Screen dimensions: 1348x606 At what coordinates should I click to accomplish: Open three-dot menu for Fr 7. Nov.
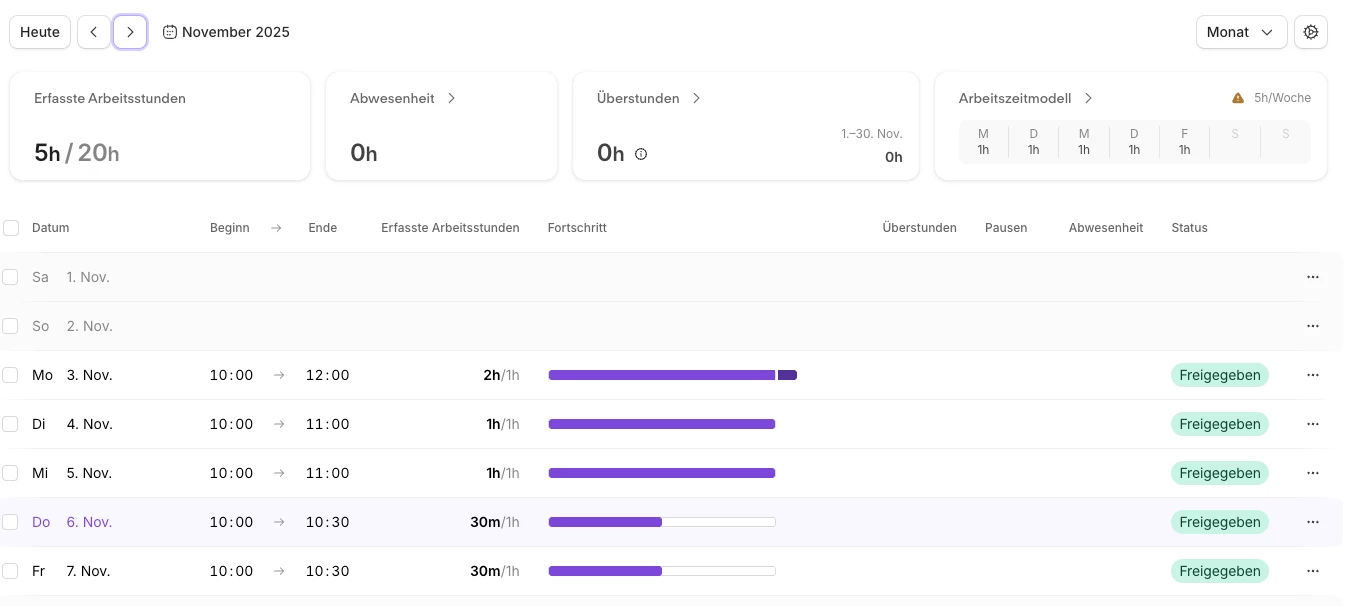[1313, 571]
